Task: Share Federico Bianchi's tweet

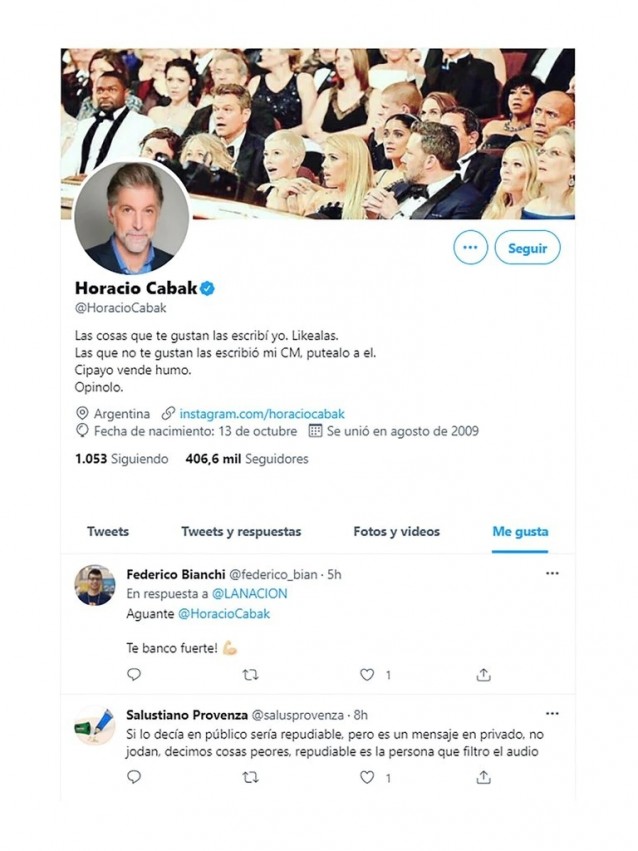Action: click(x=484, y=675)
